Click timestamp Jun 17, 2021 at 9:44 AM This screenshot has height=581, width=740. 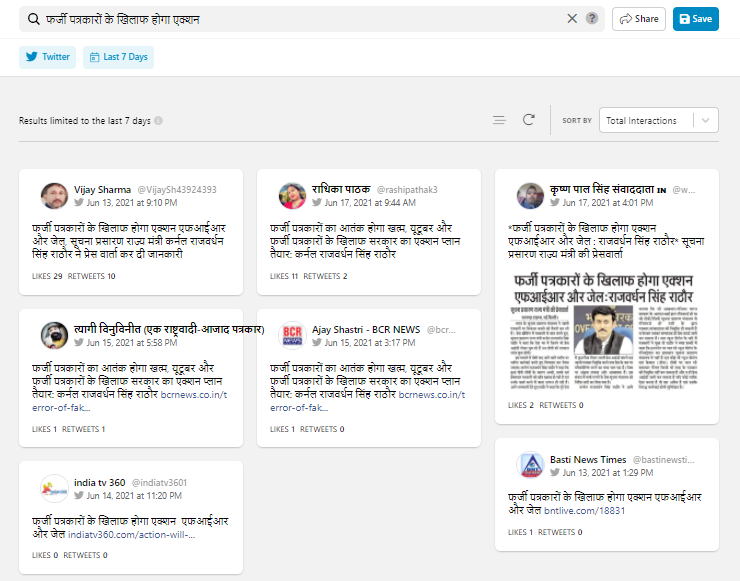tap(370, 203)
